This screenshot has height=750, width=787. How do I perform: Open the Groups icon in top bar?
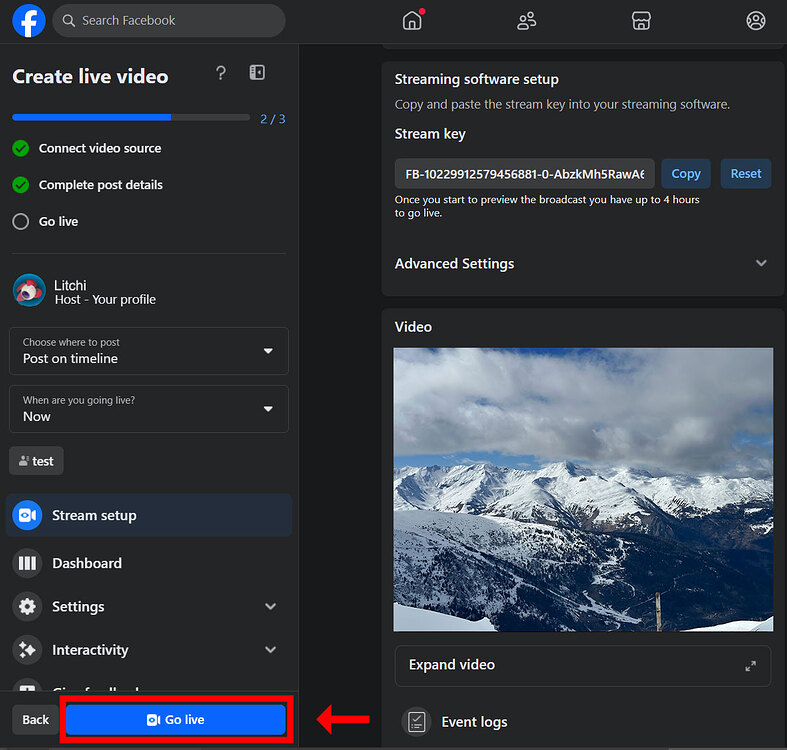coord(756,21)
